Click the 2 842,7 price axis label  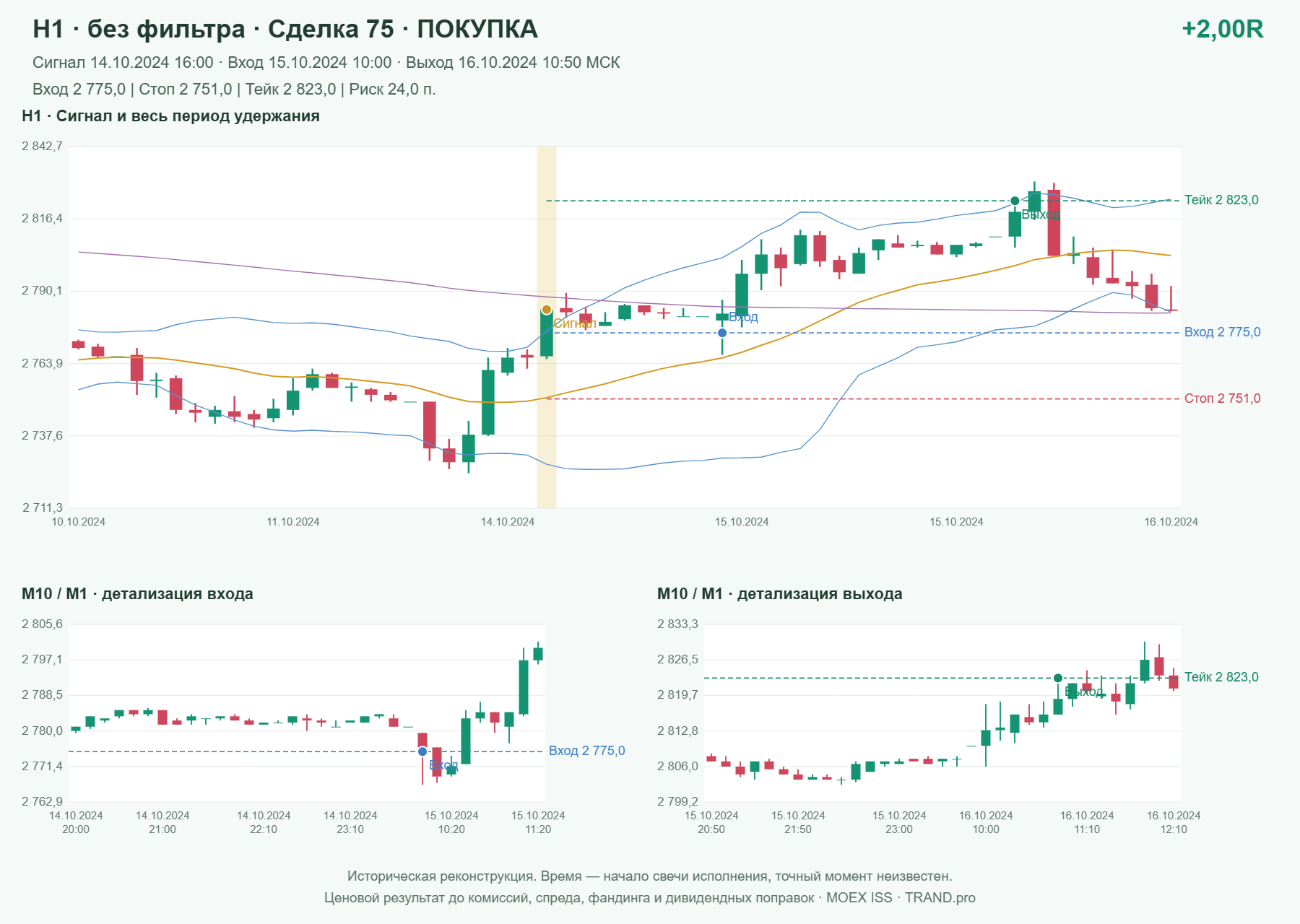[x=42, y=147]
